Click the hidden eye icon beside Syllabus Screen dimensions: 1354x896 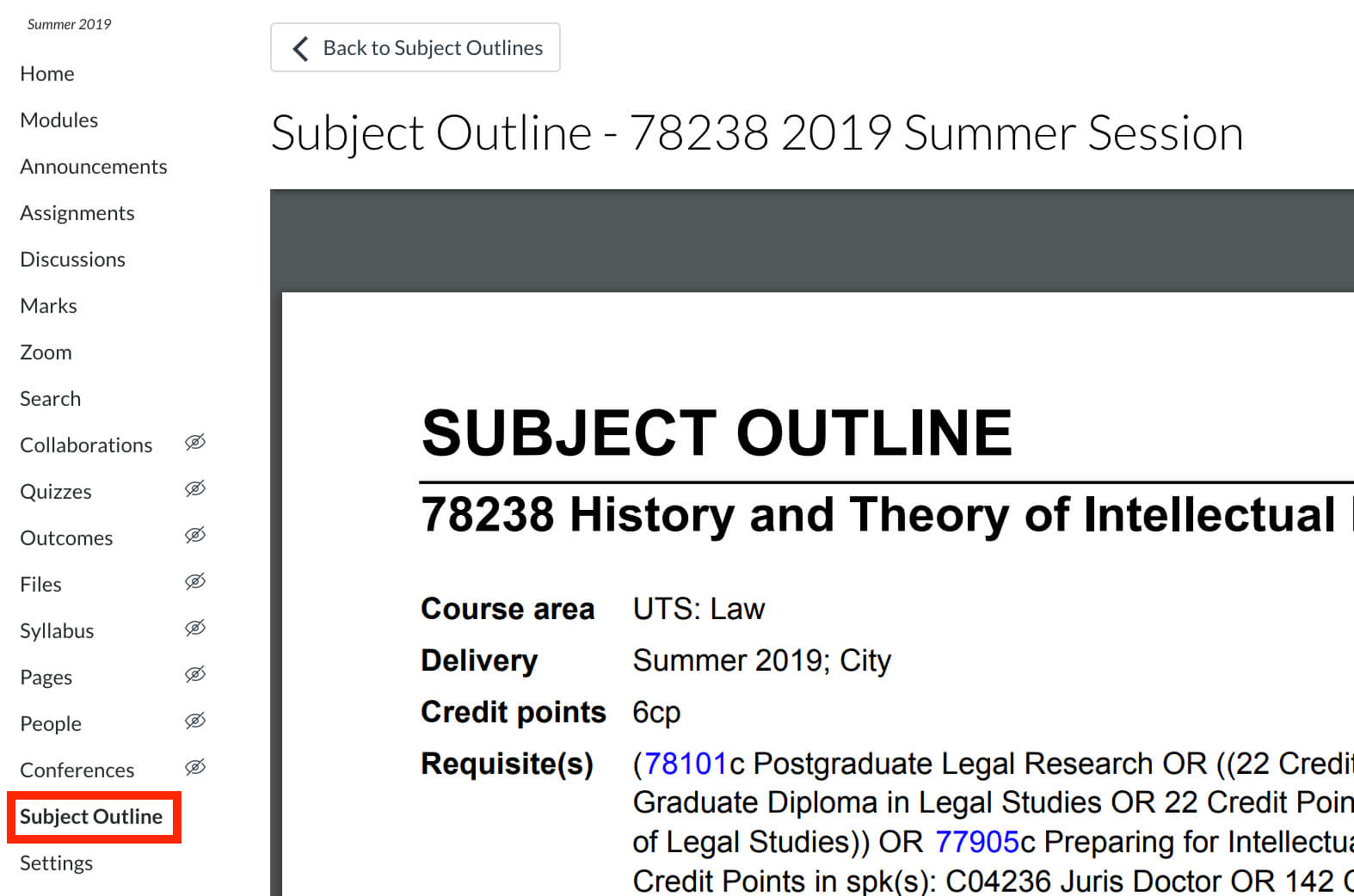click(x=195, y=629)
